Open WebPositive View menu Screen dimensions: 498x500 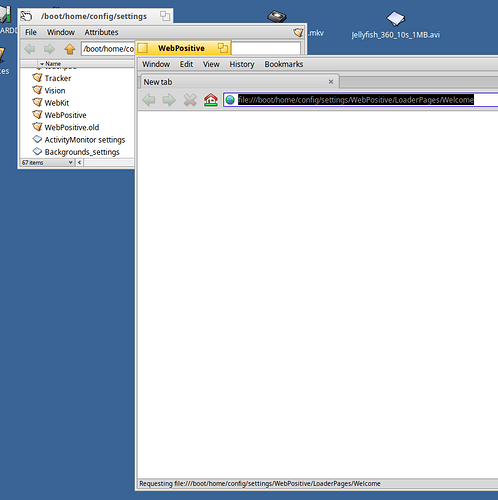(x=211, y=64)
